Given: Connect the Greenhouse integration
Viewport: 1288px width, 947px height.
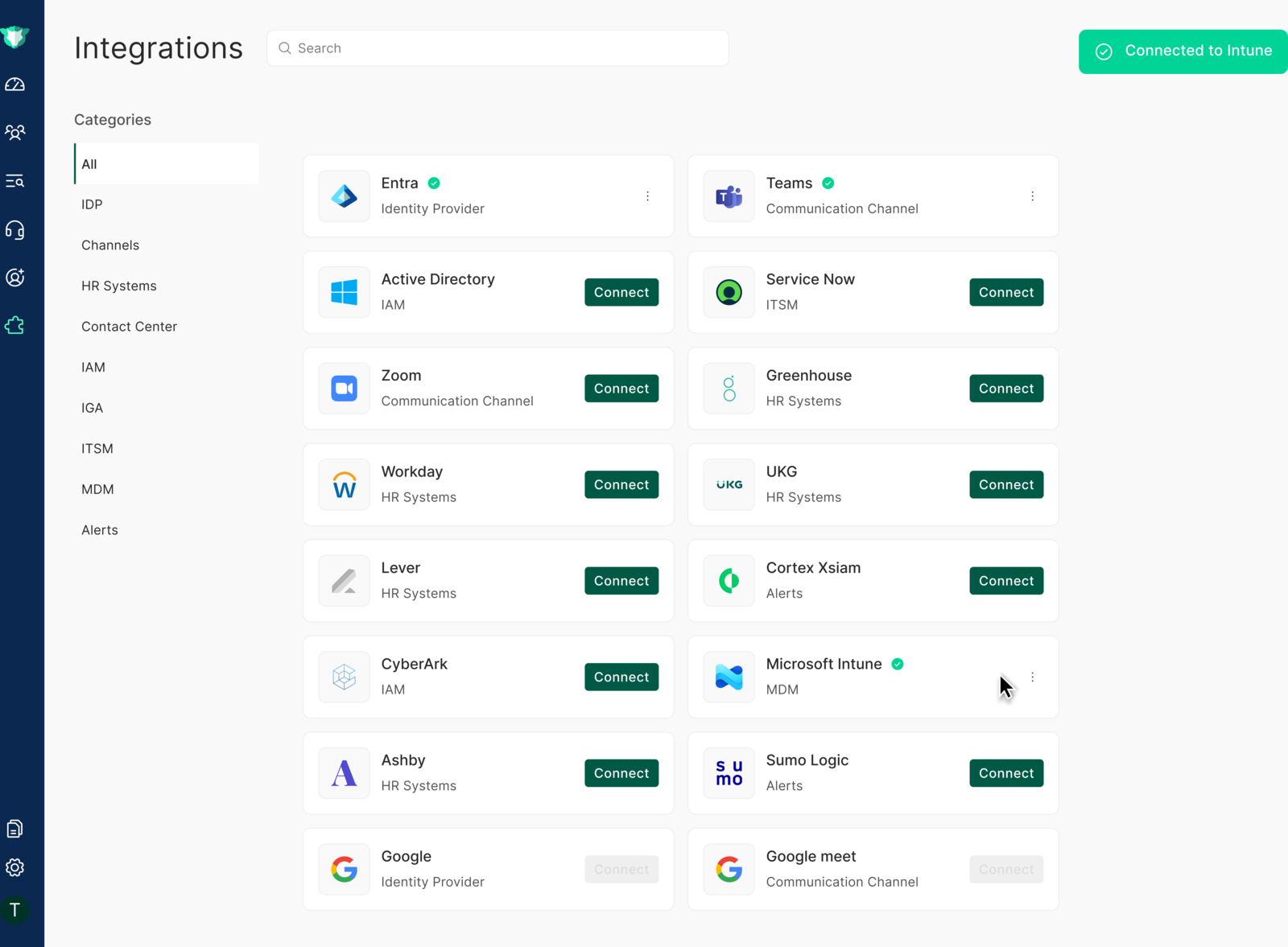Looking at the screenshot, I should click(x=1006, y=389).
